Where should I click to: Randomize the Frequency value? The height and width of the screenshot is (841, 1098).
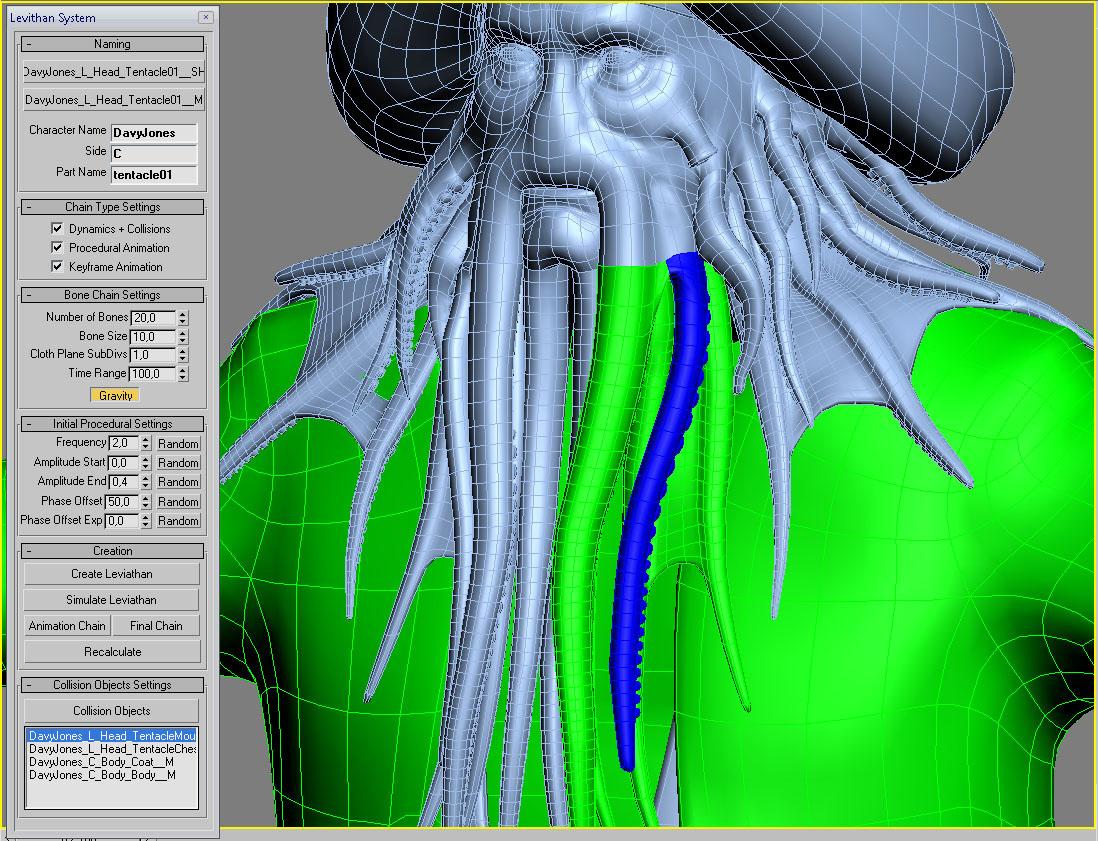tap(178, 444)
